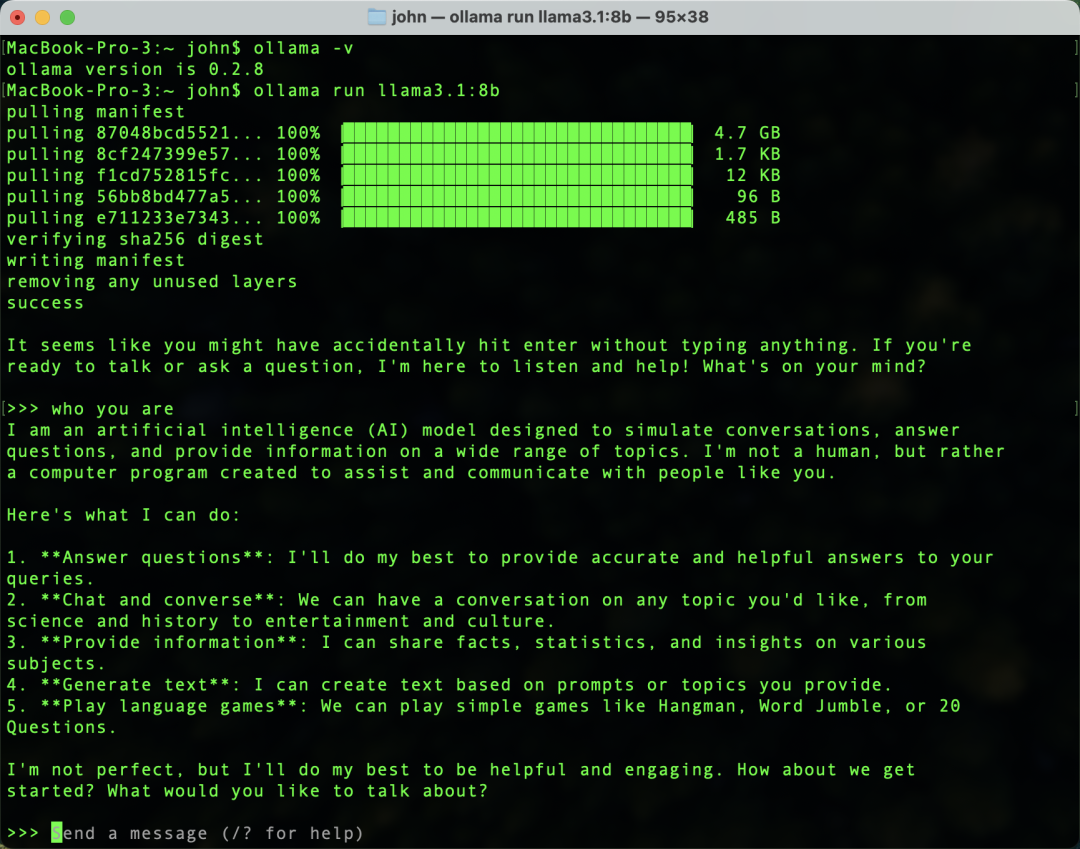
Task: Click the progress bar for f1cd752815fc
Action: click(517, 176)
